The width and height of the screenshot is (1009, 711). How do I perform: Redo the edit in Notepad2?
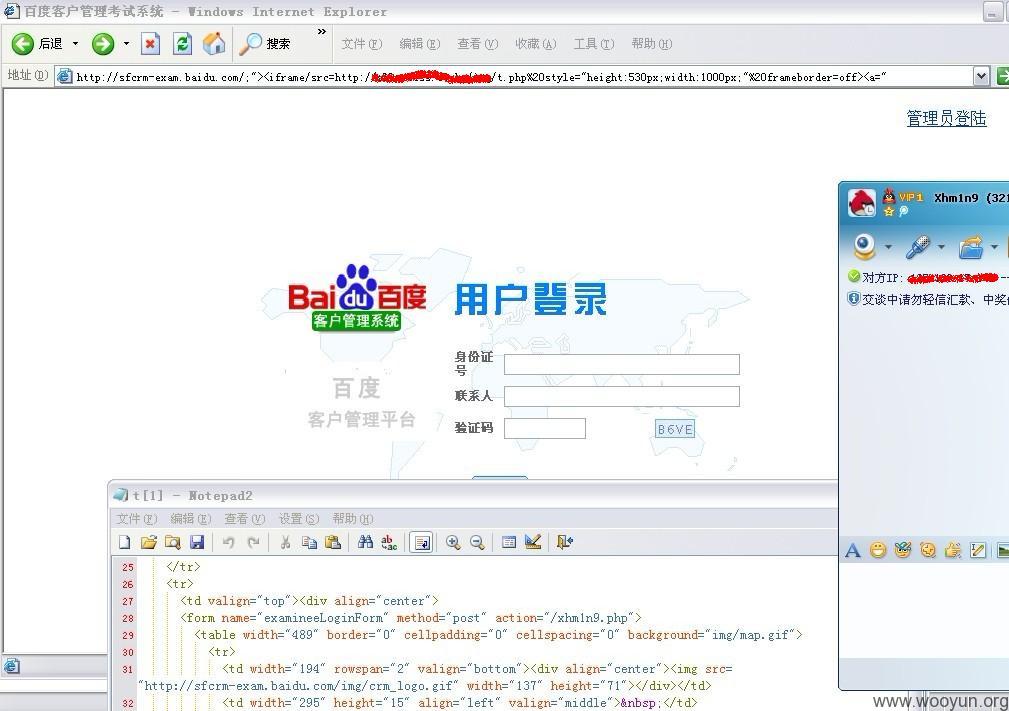tap(254, 542)
